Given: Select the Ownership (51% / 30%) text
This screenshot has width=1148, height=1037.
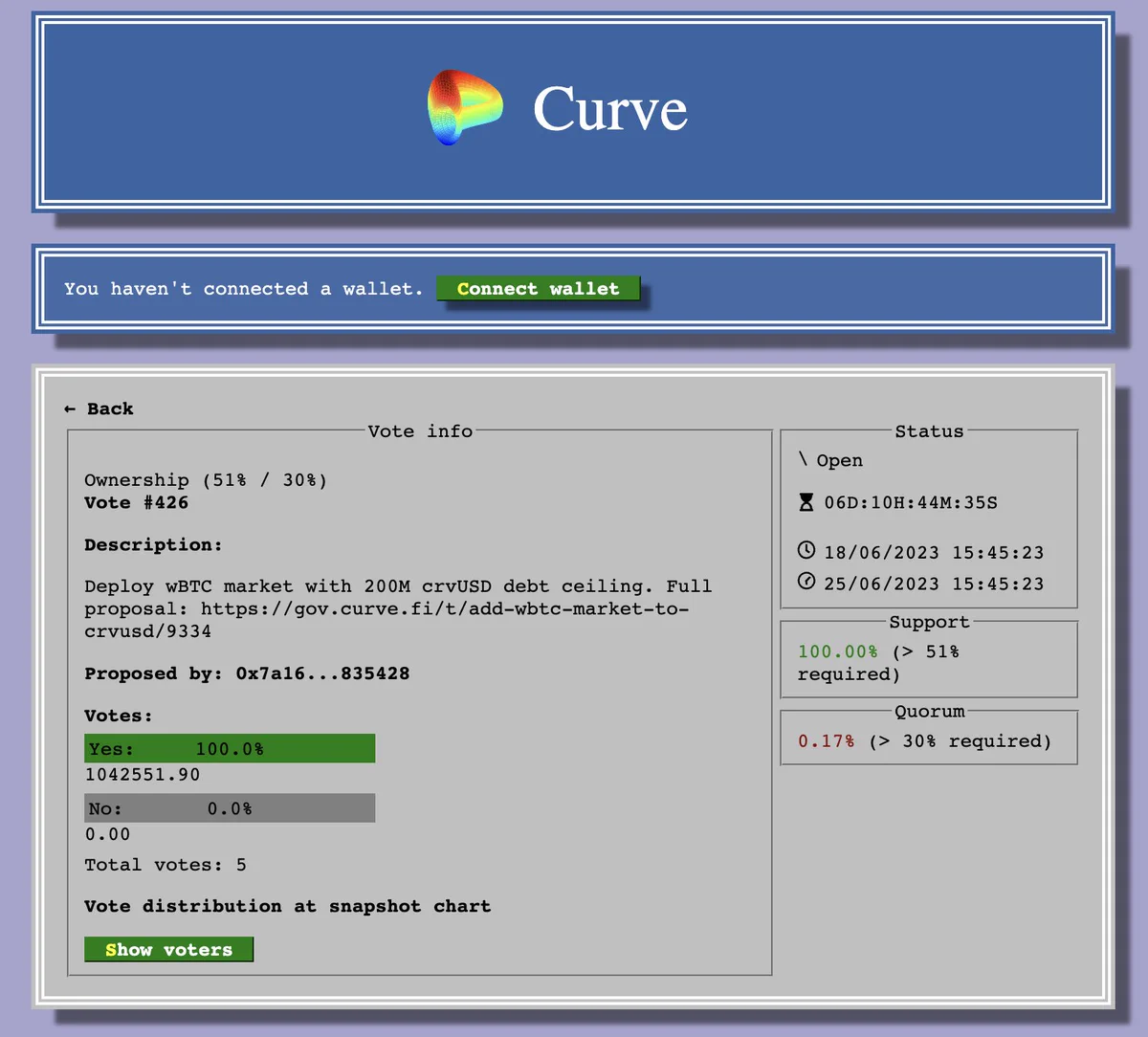Looking at the screenshot, I should pos(206,480).
